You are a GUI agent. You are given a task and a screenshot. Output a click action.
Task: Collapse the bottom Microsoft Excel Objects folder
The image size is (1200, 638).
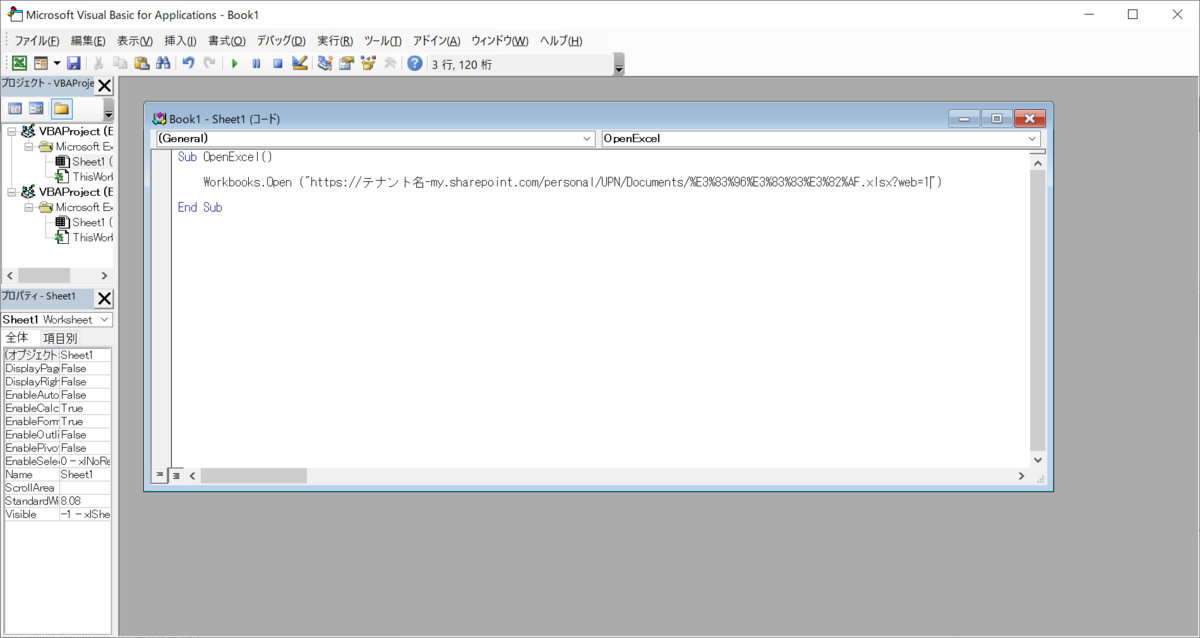pyautogui.click(x=29, y=207)
